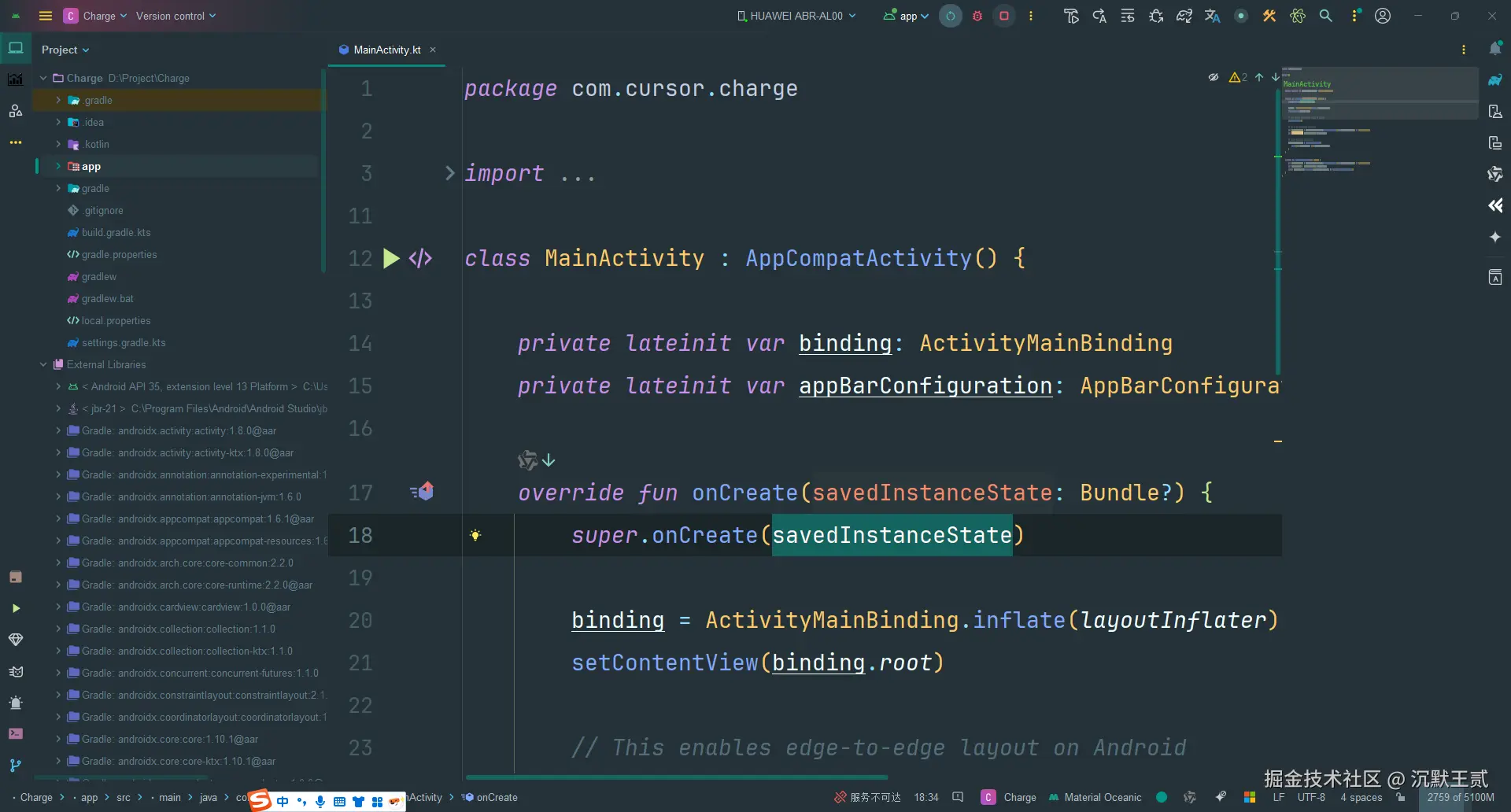Change LF line separator
Image resolution: width=1511 pixels, height=812 pixels.
(x=1279, y=797)
